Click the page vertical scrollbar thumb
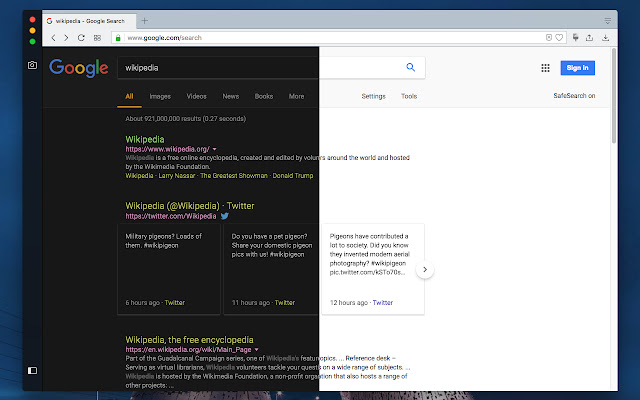 pyautogui.click(x=613, y=96)
